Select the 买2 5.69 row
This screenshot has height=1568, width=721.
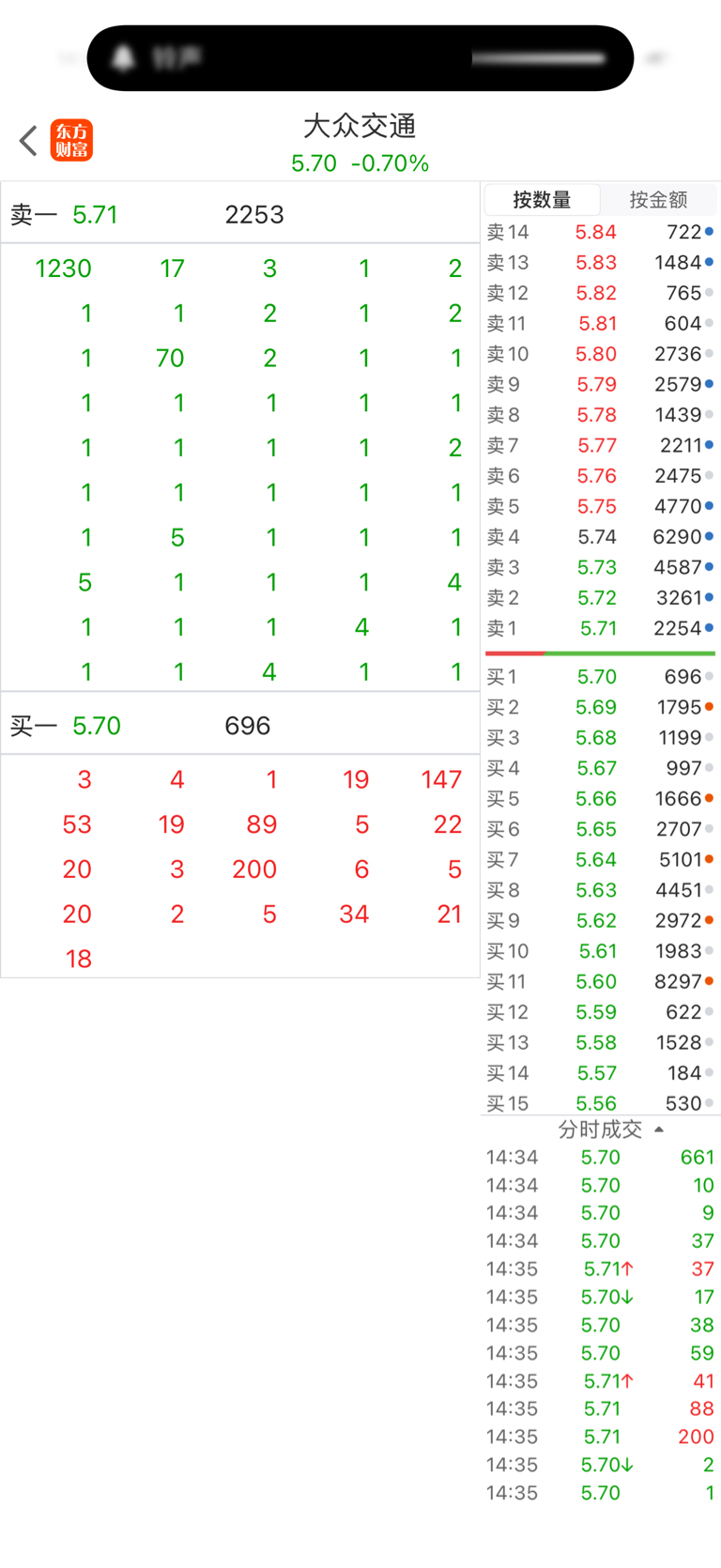[x=600, y=707]
